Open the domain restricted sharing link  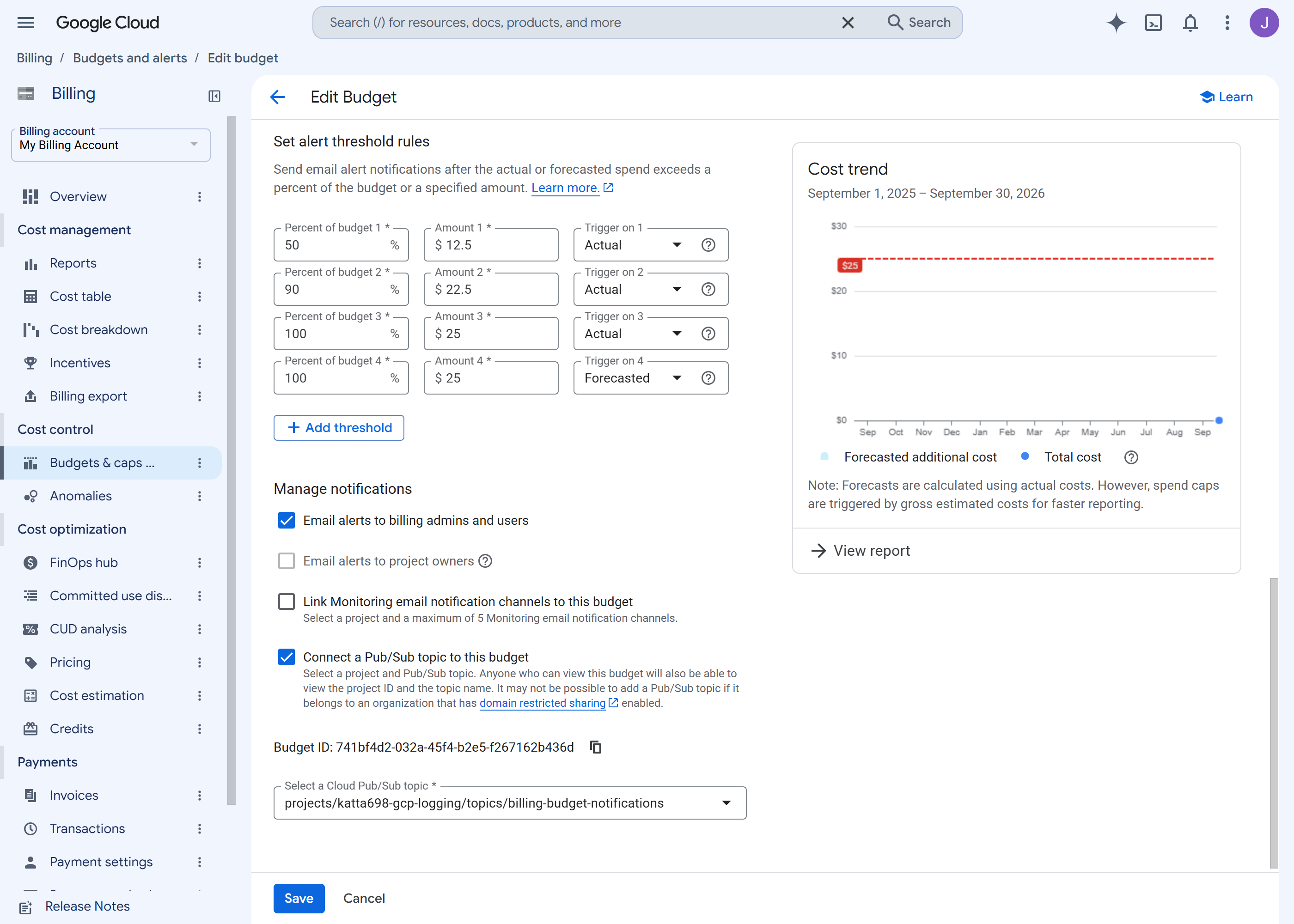coord(542,703)
